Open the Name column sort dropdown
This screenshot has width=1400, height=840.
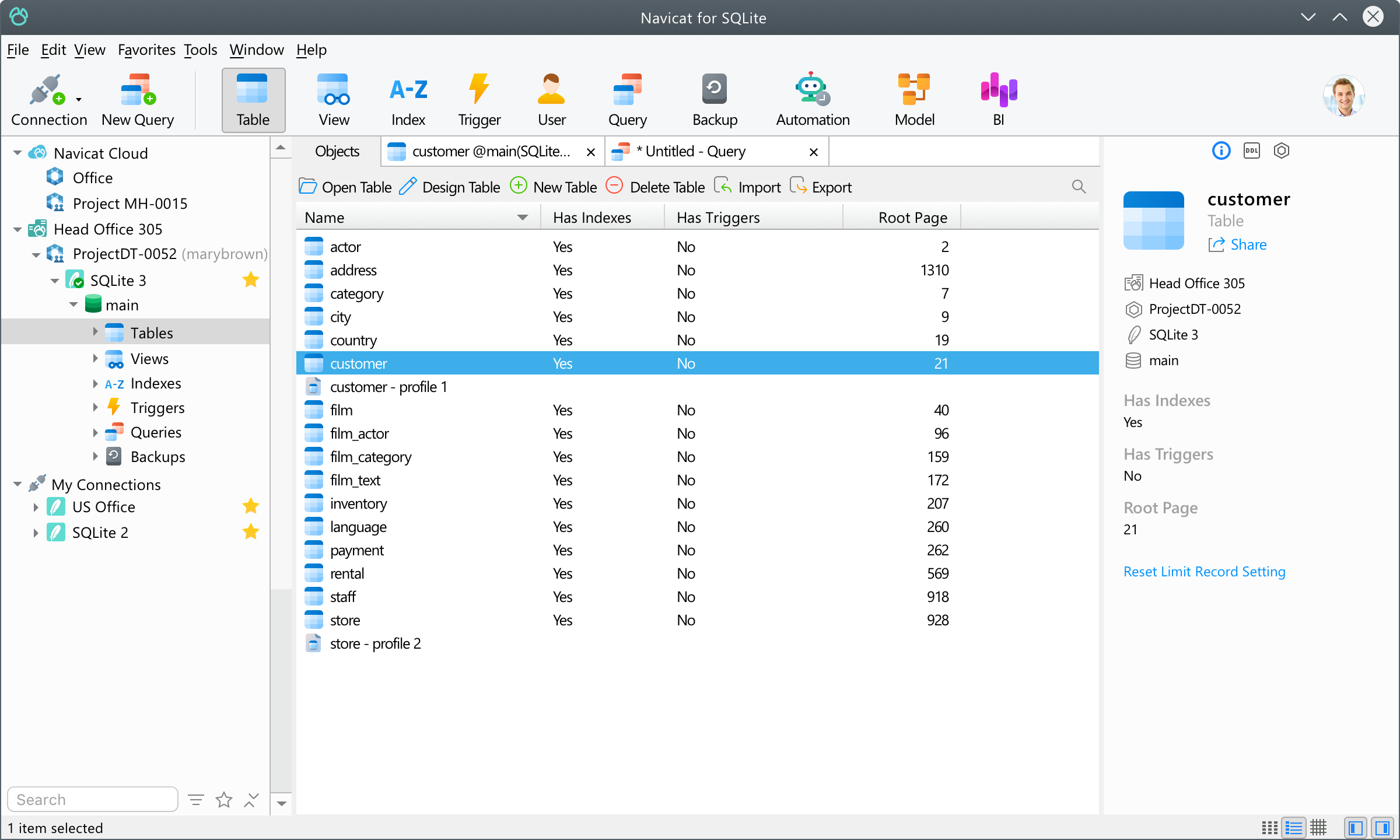point(522,217)
